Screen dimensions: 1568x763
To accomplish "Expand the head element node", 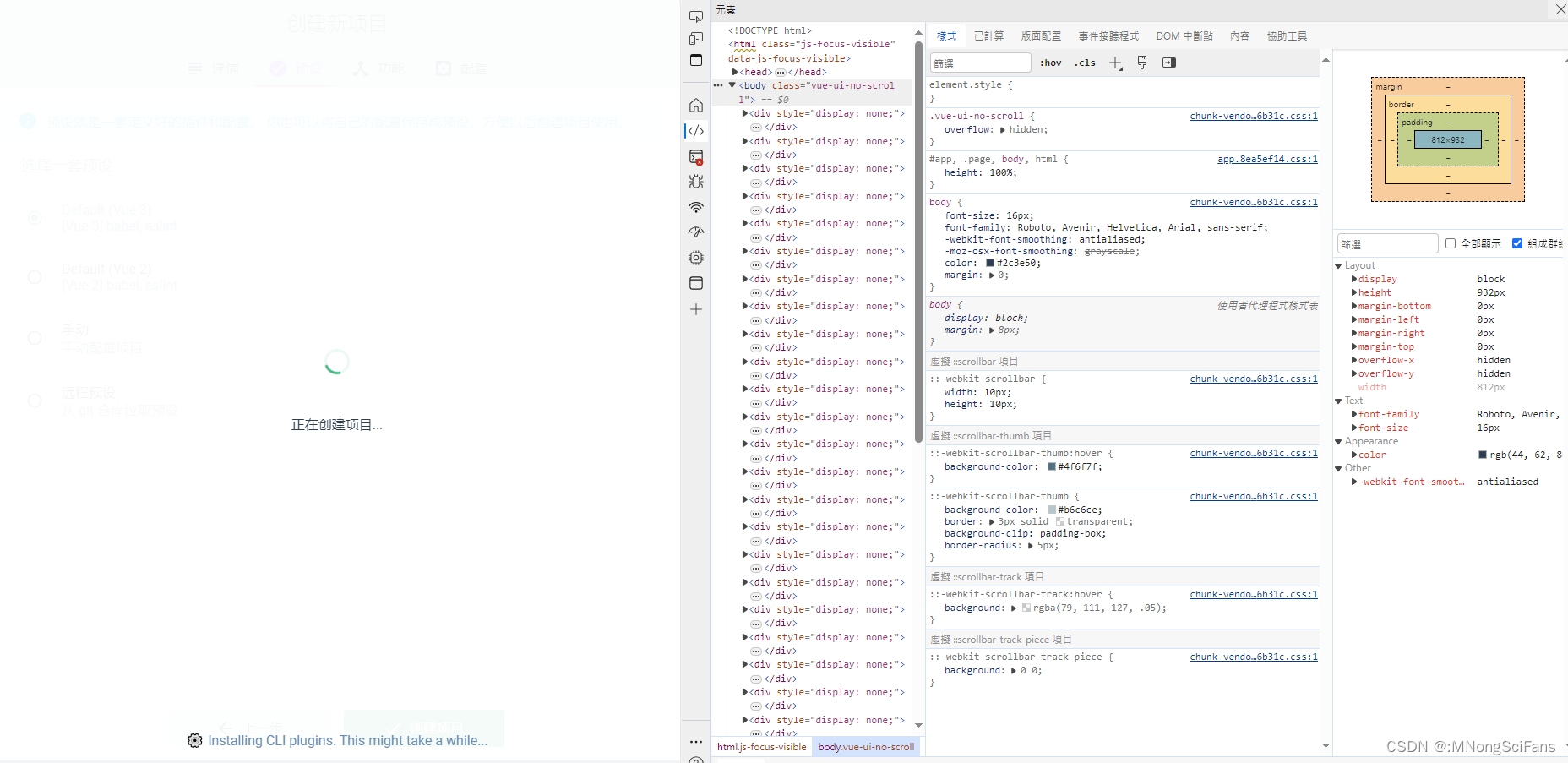I will 735,72.
